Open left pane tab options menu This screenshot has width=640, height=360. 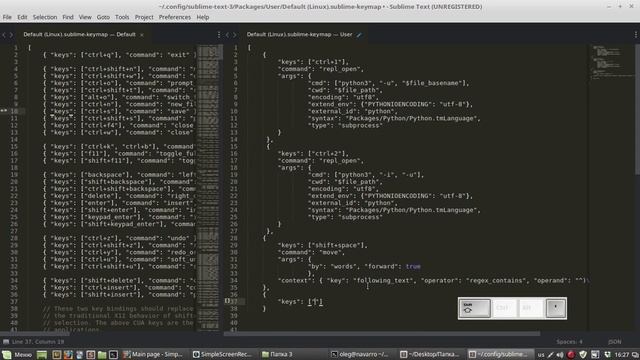[219, 35]
